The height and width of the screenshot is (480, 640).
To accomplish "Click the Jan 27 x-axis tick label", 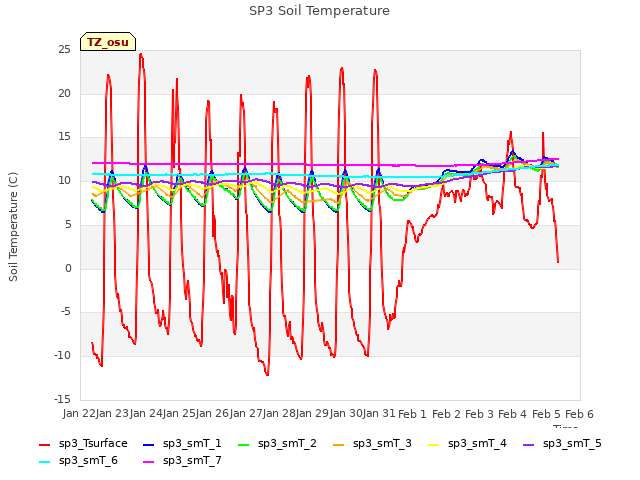I will tap(246, 413).
